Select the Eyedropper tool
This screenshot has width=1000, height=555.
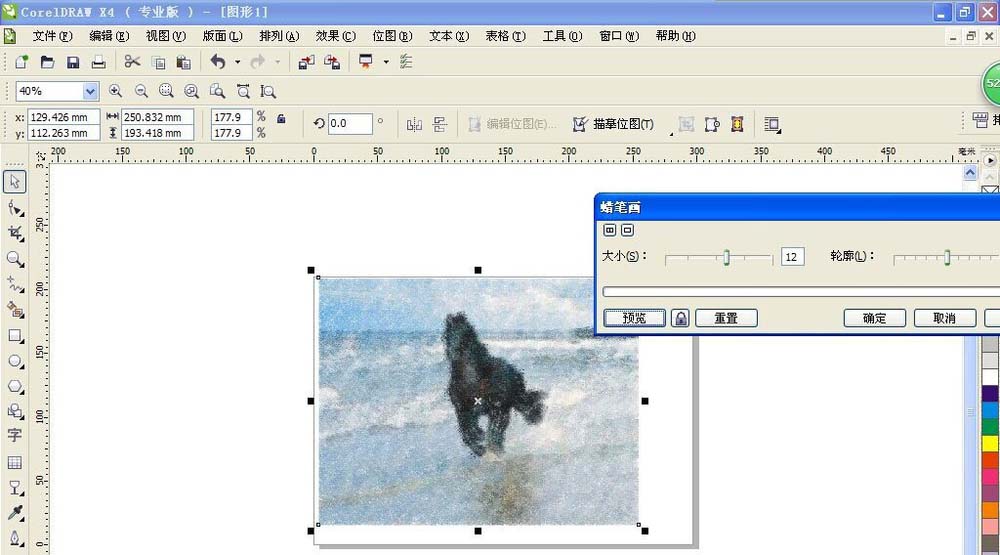tap(15, 513)
